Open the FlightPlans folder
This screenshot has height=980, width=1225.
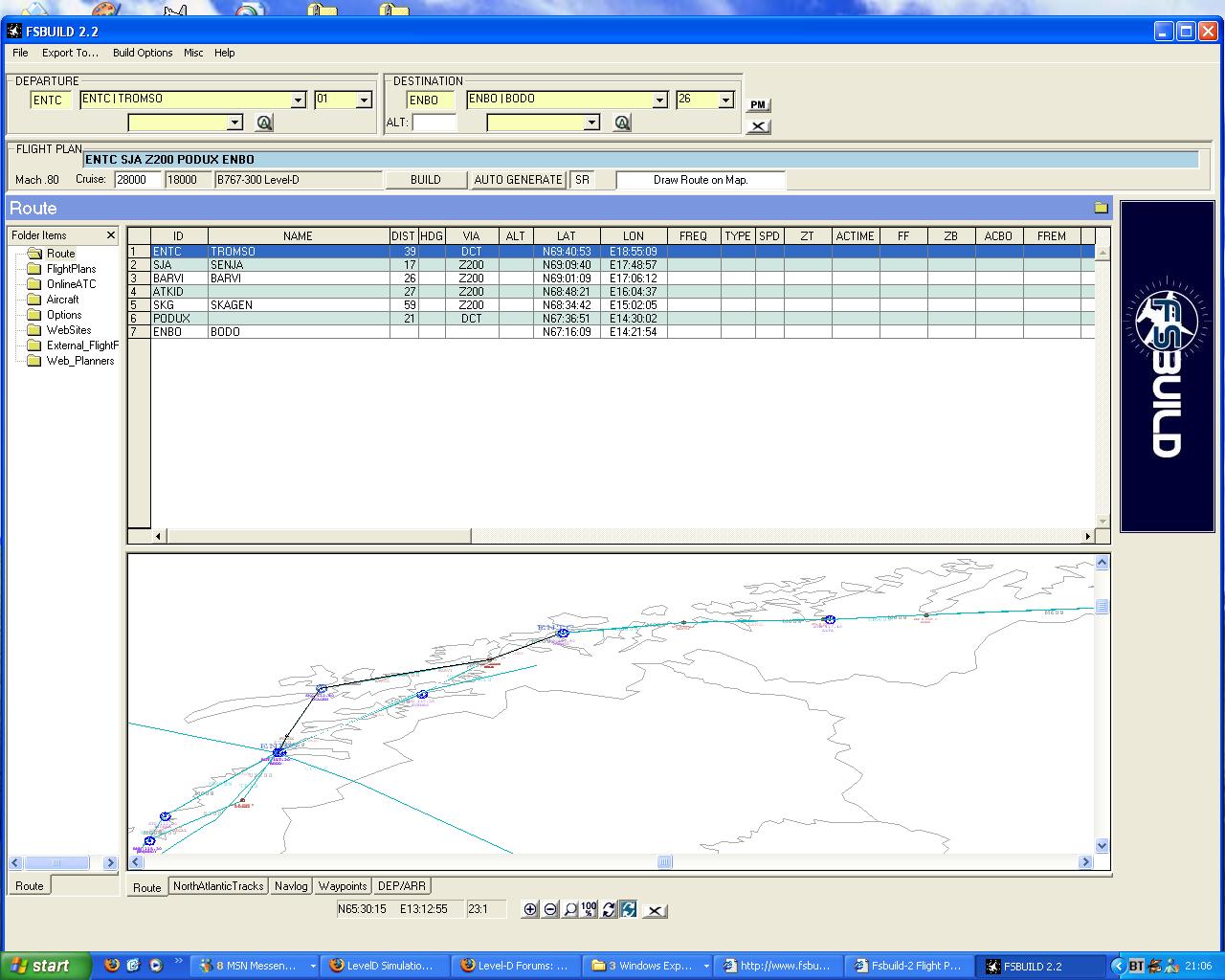click(x=71, y=269)
